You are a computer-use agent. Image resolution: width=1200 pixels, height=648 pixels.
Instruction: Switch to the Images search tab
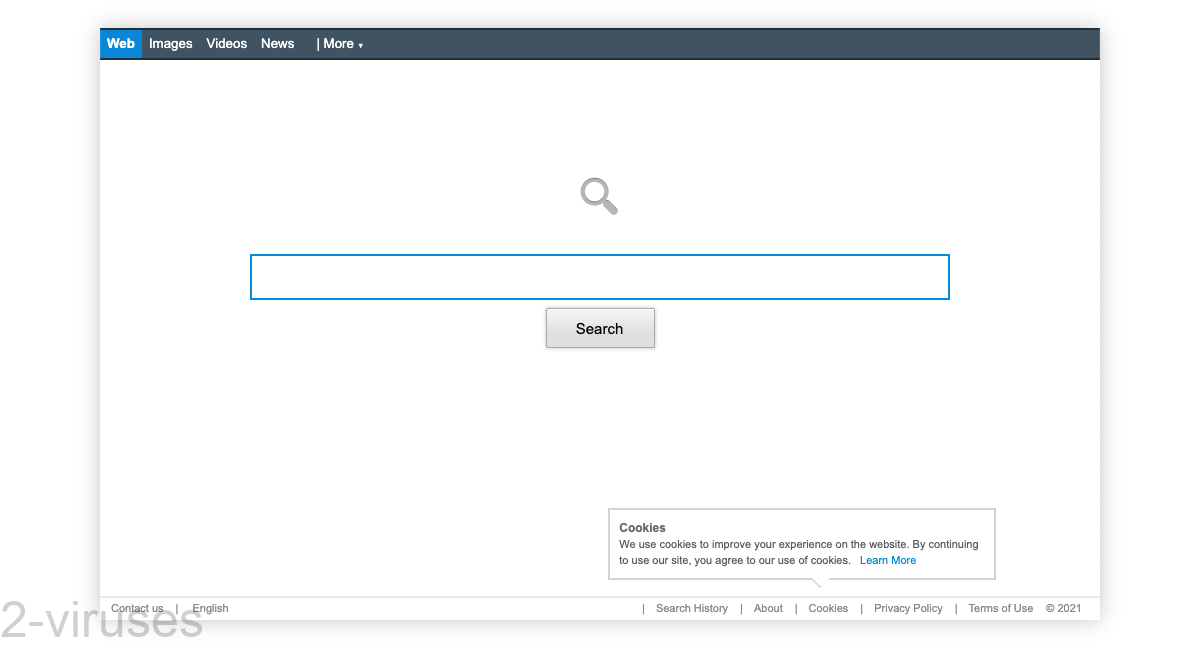[x=170, y=43]
